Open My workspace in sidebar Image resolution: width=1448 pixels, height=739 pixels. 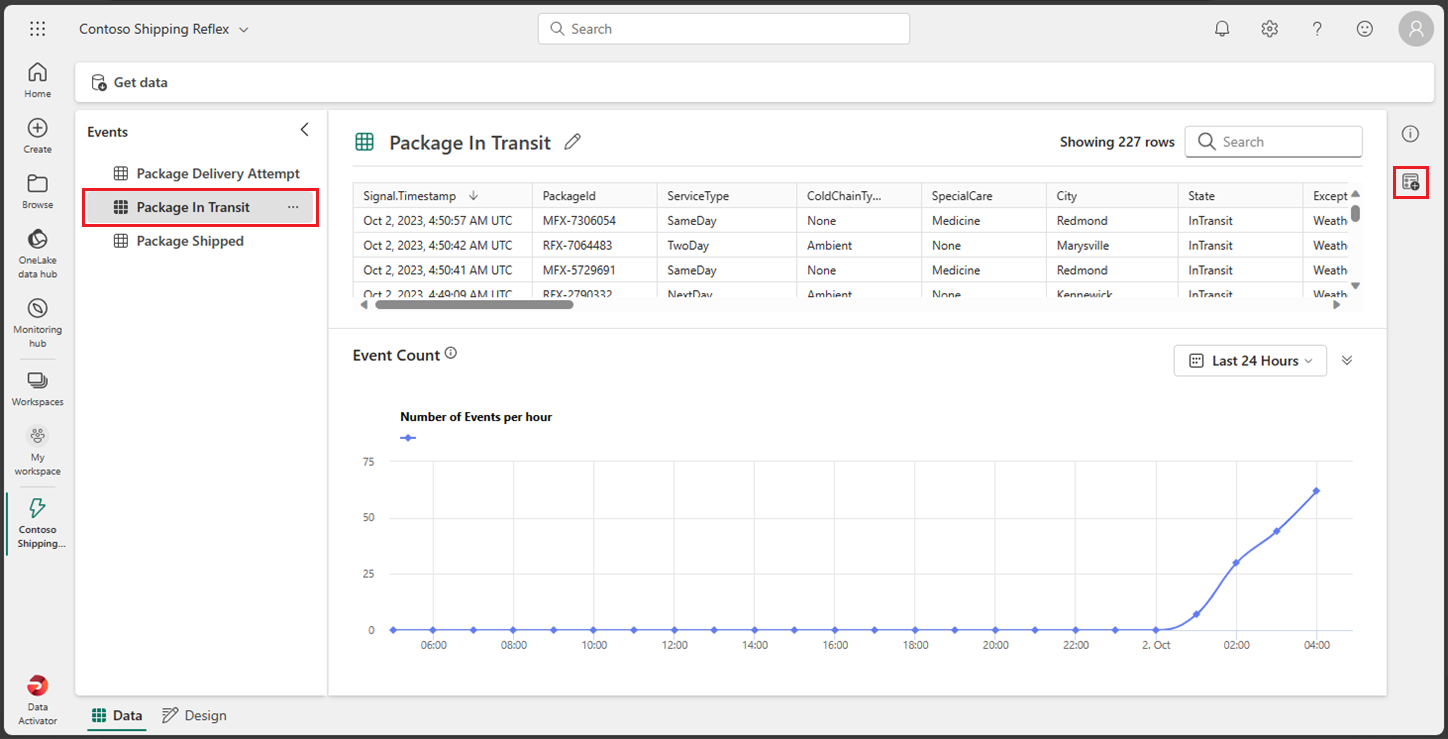tap(37, 451)
